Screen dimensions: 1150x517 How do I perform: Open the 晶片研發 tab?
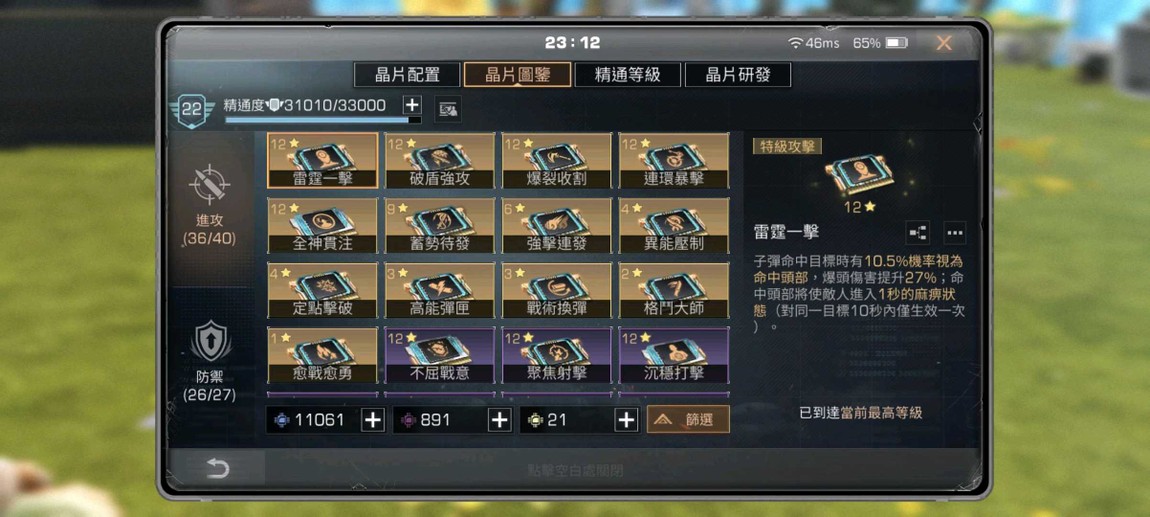(x=738, y=75)
